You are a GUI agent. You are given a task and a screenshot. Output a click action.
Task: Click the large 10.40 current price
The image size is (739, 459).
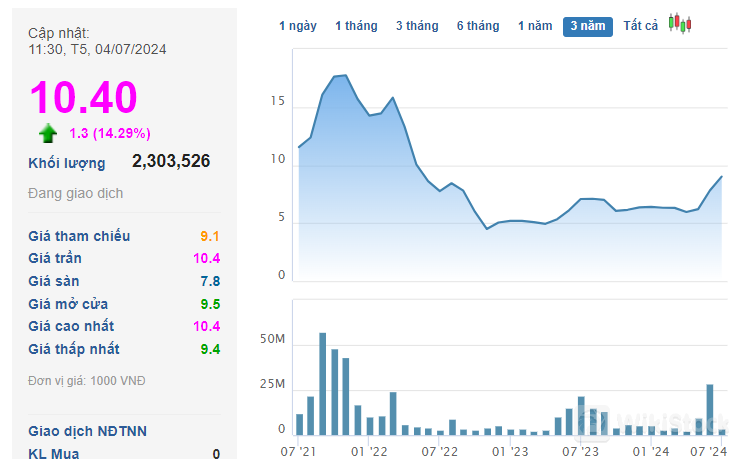coord(83,97)
